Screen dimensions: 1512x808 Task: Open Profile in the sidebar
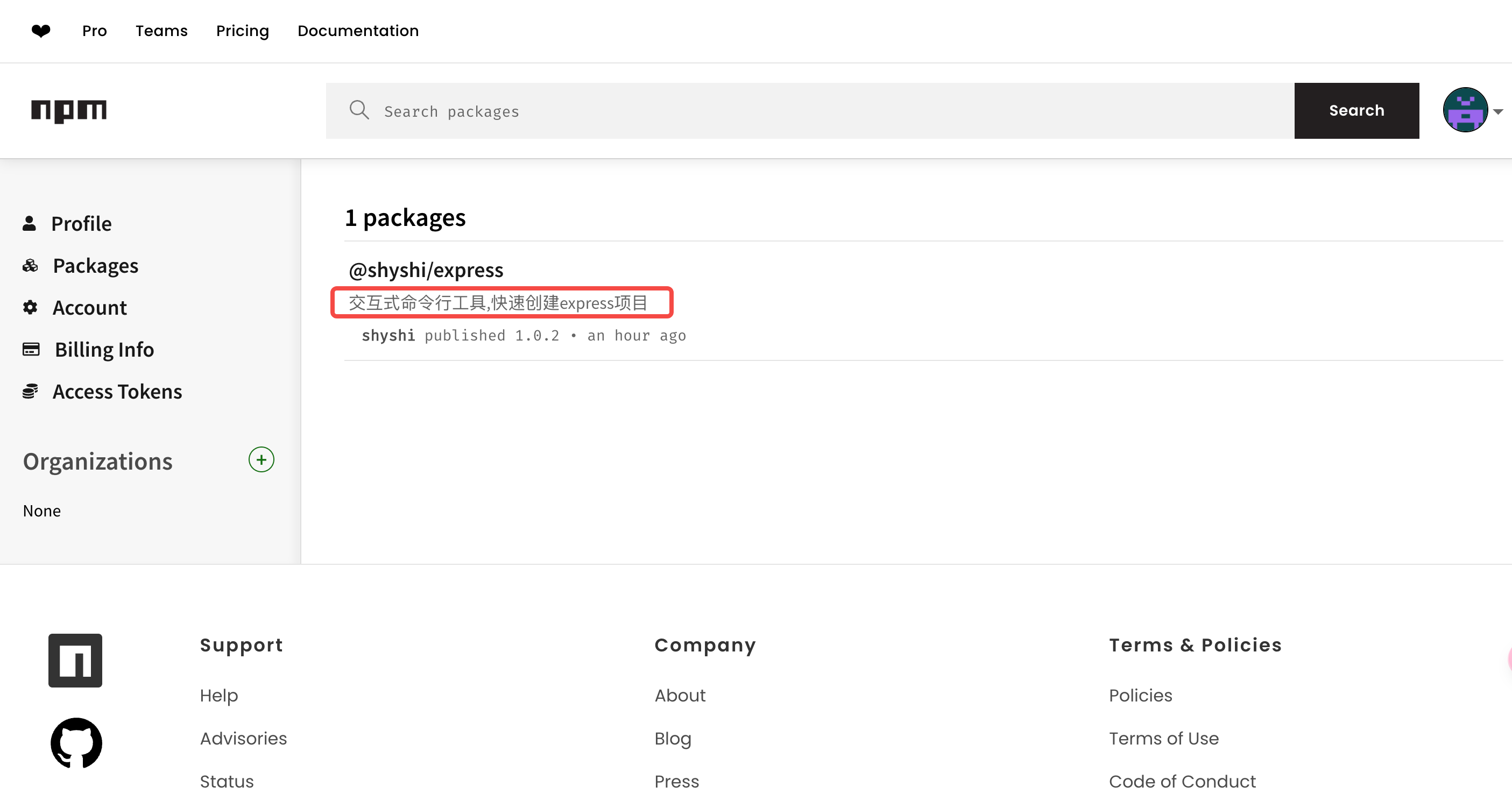(81, 224)
